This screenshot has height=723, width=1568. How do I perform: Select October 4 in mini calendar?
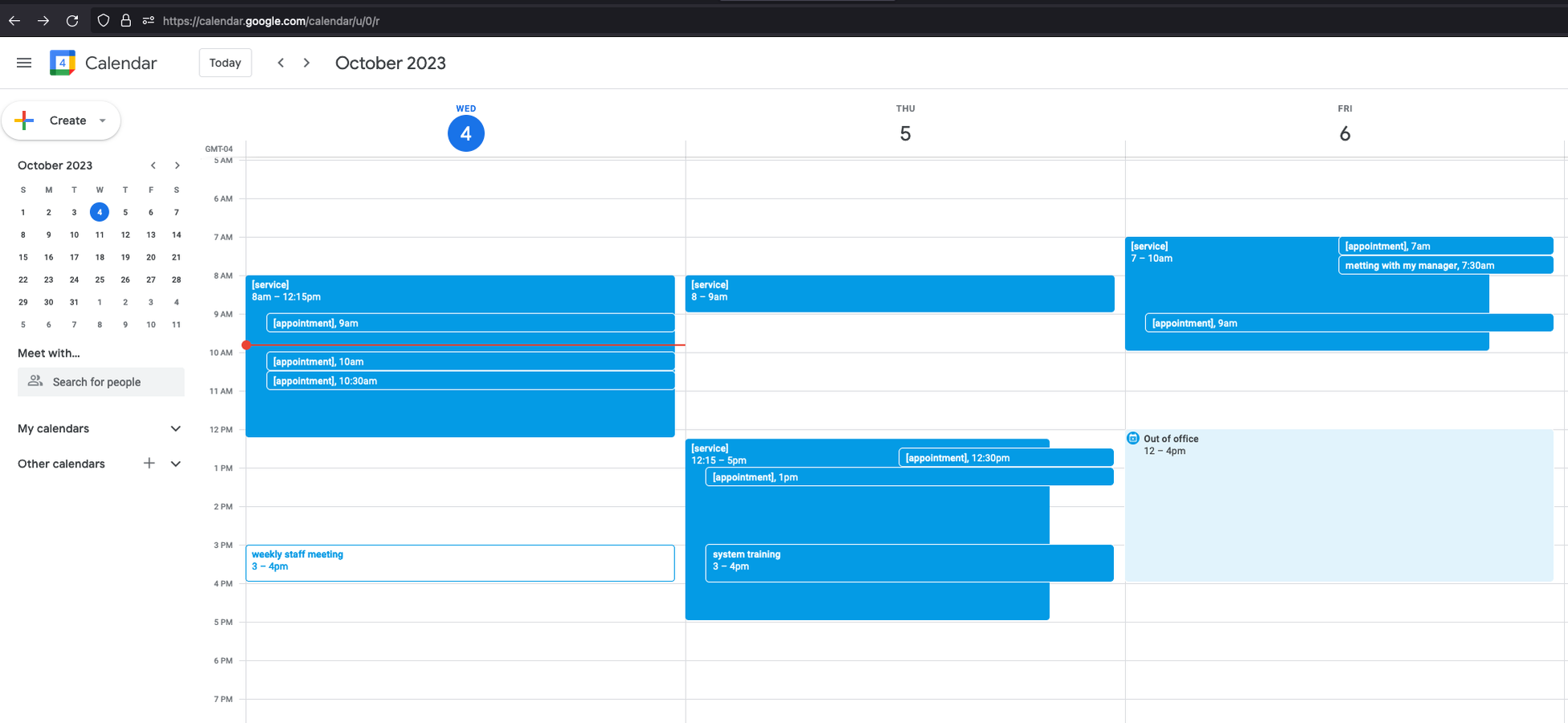[x=100, y=212]
